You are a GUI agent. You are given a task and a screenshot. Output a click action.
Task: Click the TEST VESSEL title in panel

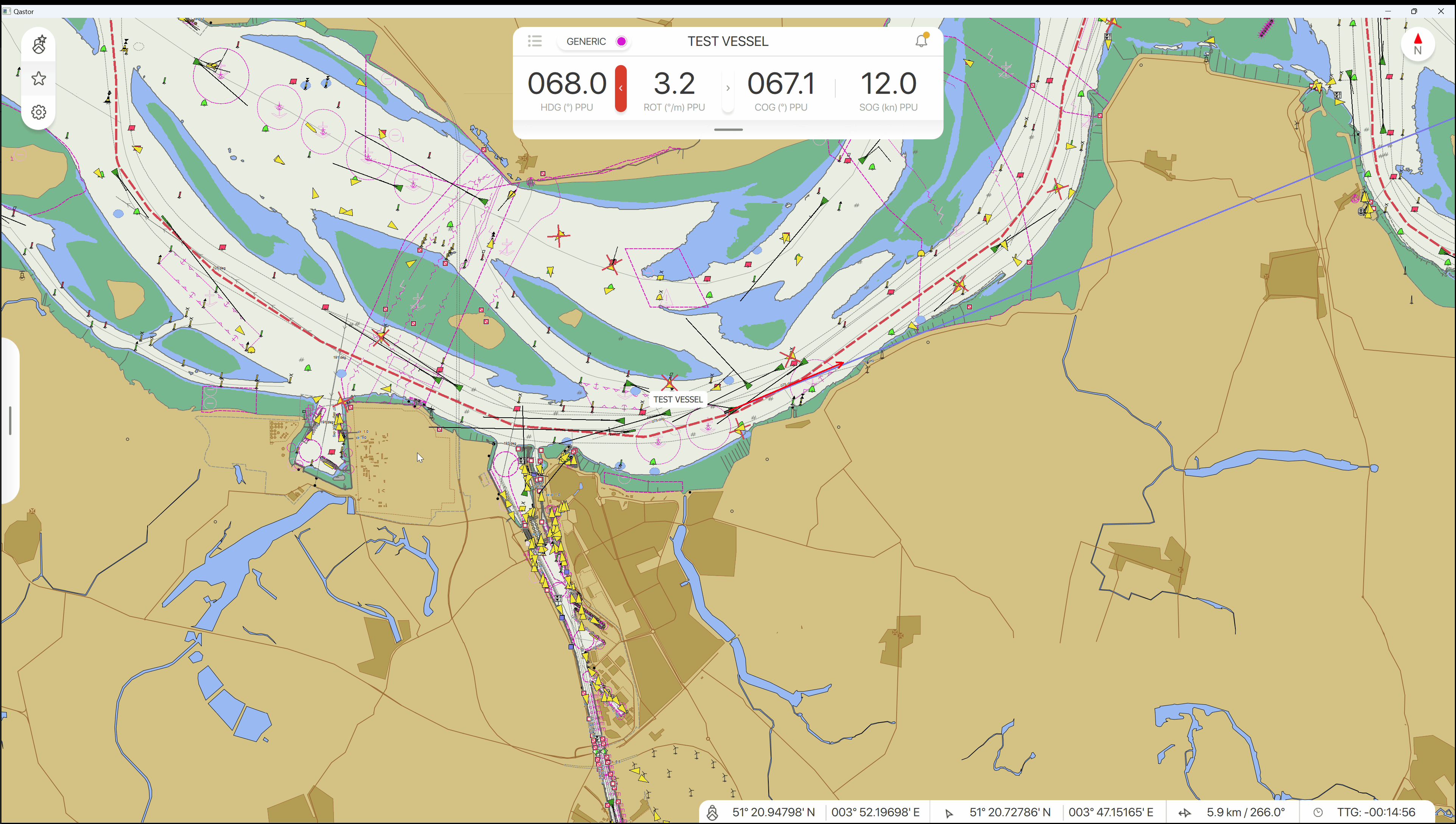pyautogui.click(x=727, y=41)
